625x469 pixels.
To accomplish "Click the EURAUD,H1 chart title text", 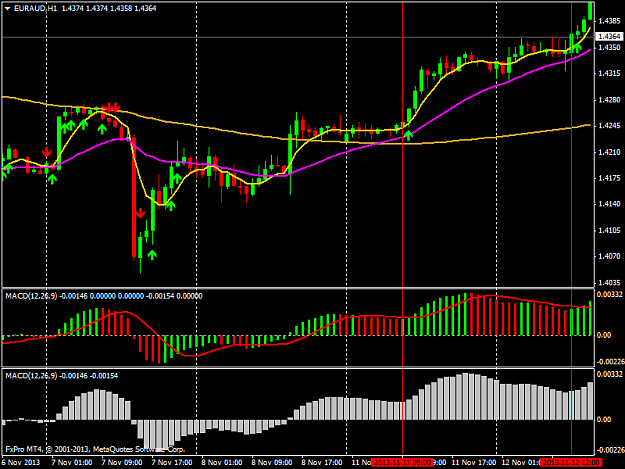I will pyautogui.click(x=35, y=8).
